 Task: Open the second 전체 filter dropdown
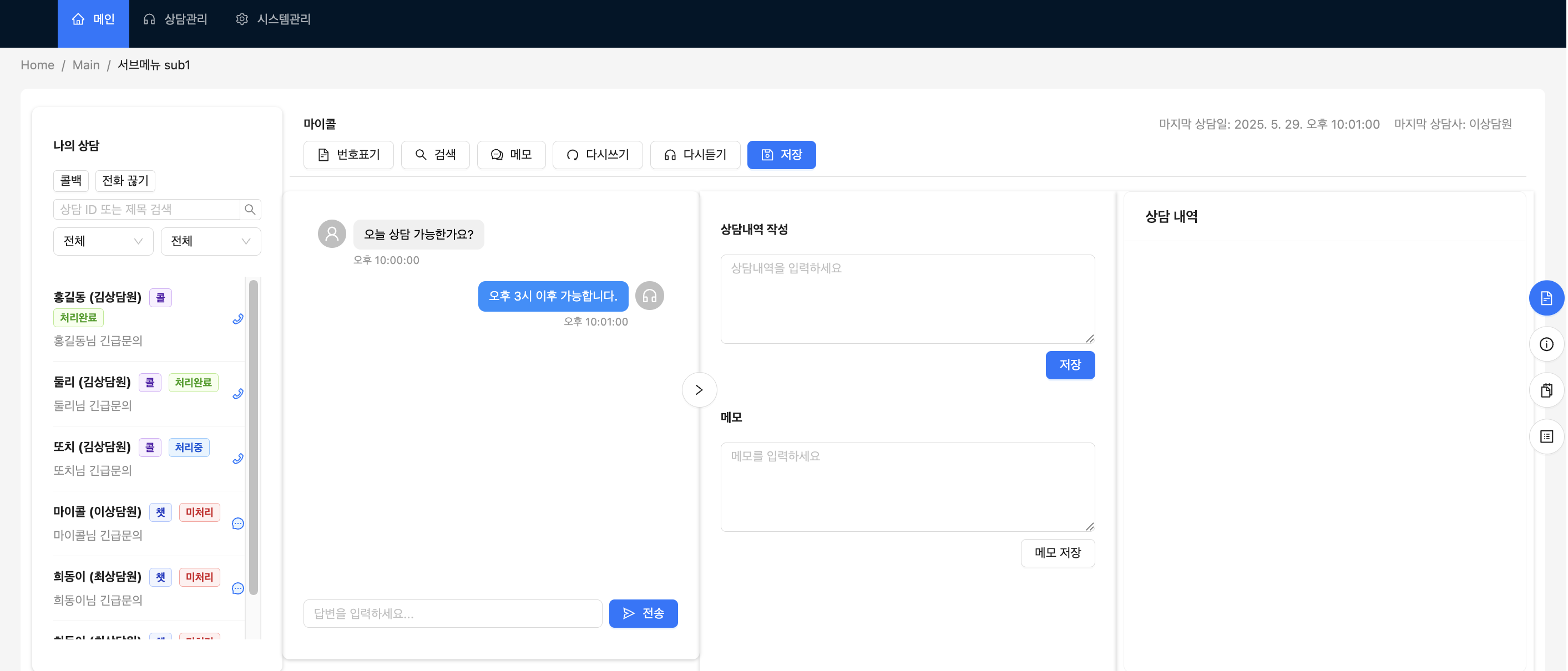211,242
